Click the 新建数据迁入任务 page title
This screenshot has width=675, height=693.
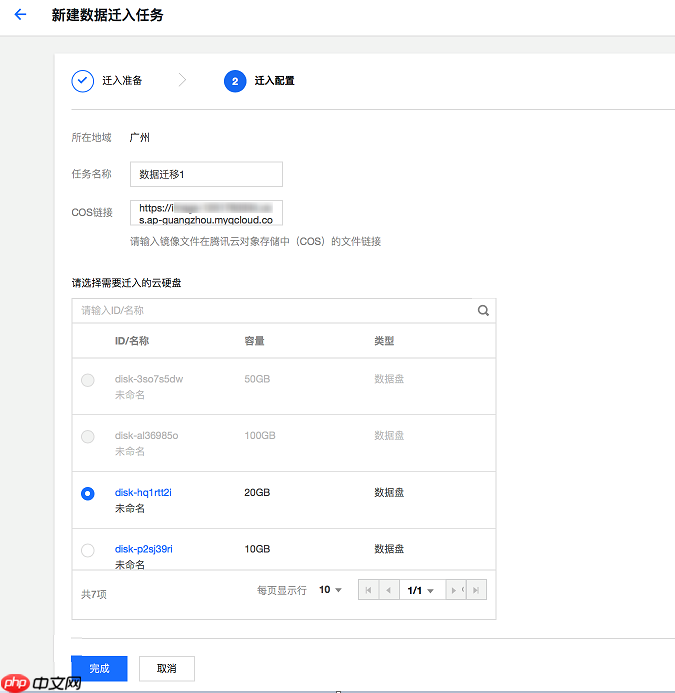pyautogui.click(x=107, y=15)
